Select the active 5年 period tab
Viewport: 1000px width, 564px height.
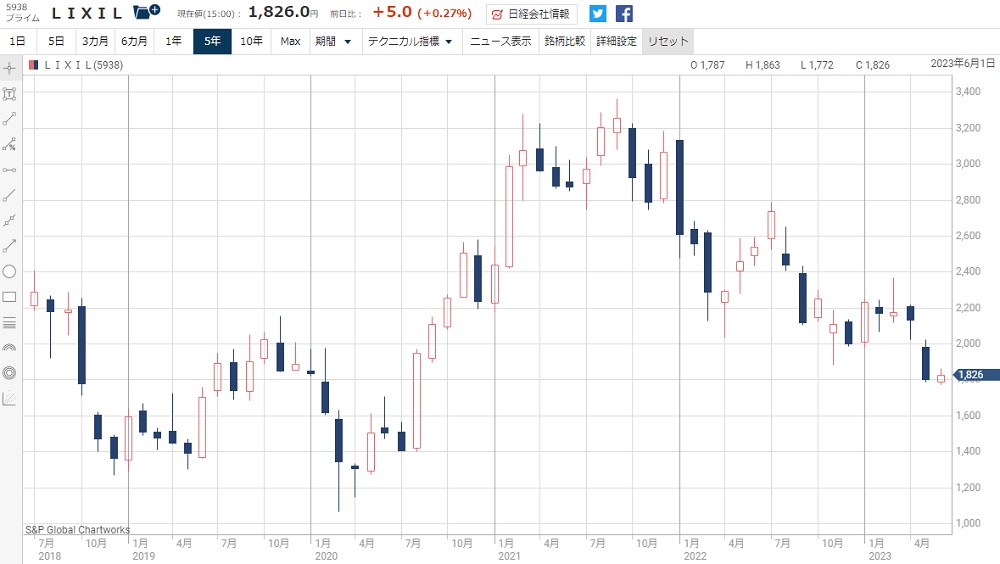pos(212,41)
